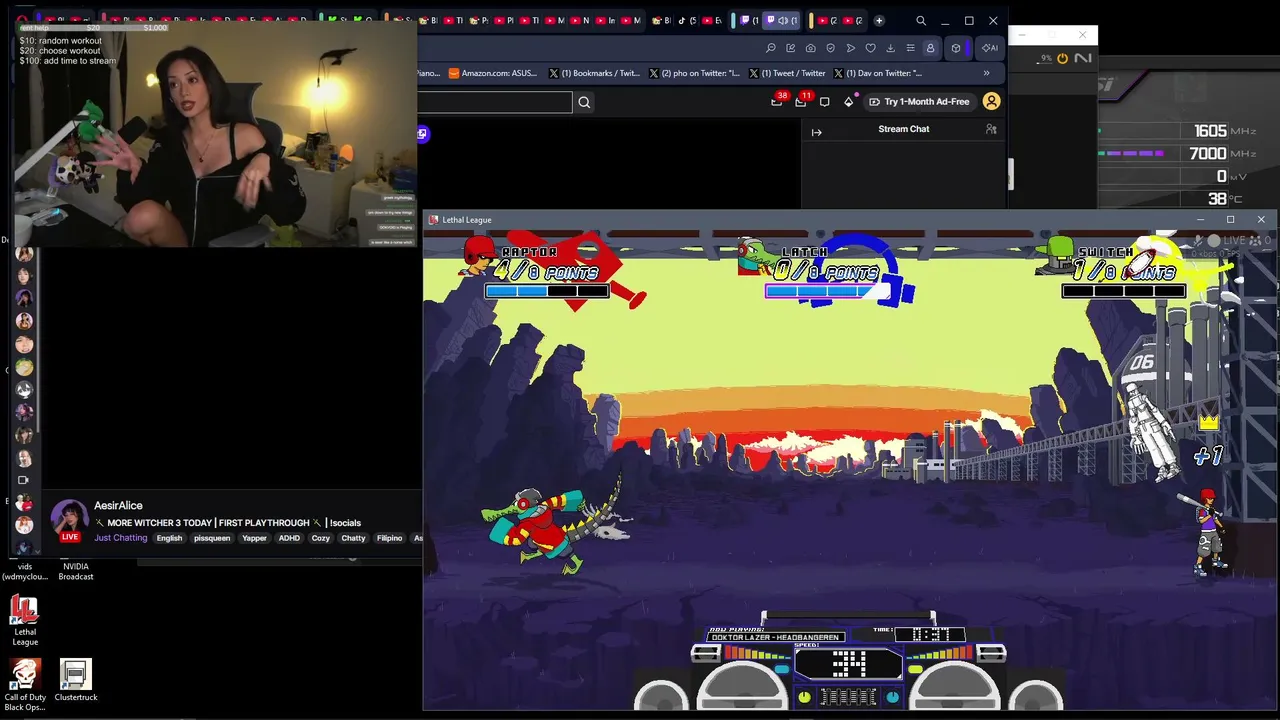Click the 1605 MHz reading in monitoring window
The image size is (1280, 720).
(x=1210, y=131)
